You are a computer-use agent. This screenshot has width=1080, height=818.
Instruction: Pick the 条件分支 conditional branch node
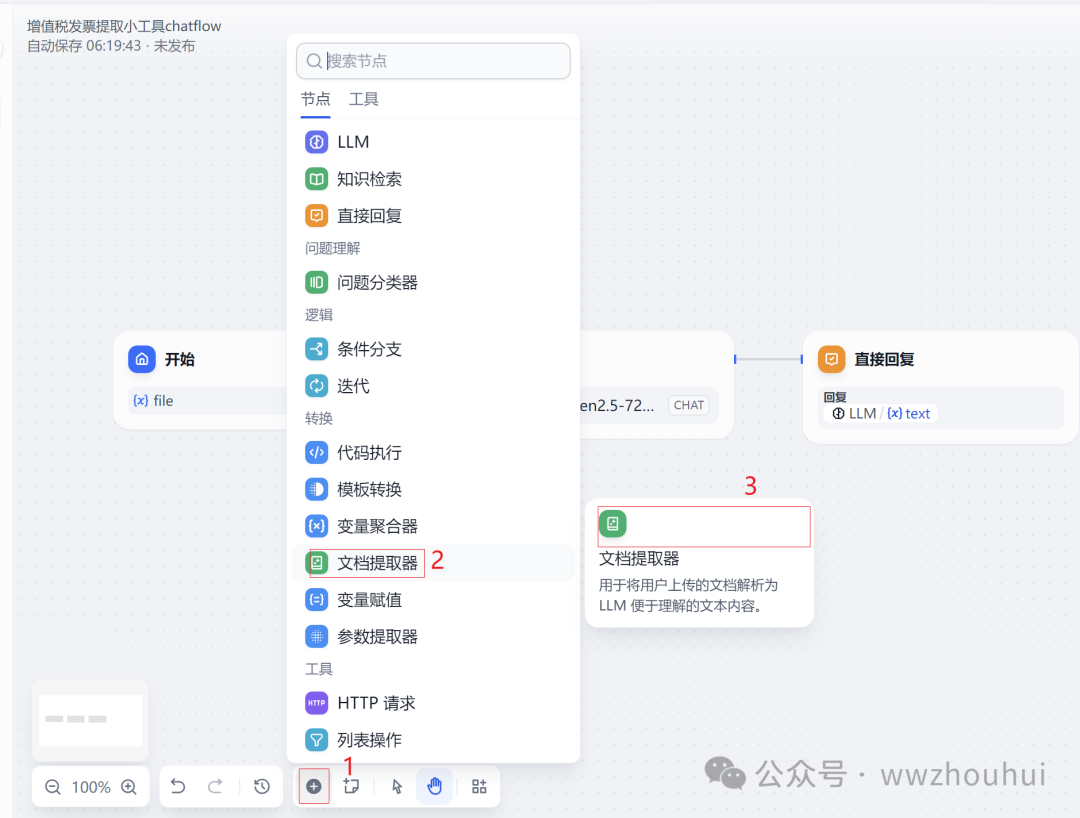pyautogui.click(x=366, y=350)
